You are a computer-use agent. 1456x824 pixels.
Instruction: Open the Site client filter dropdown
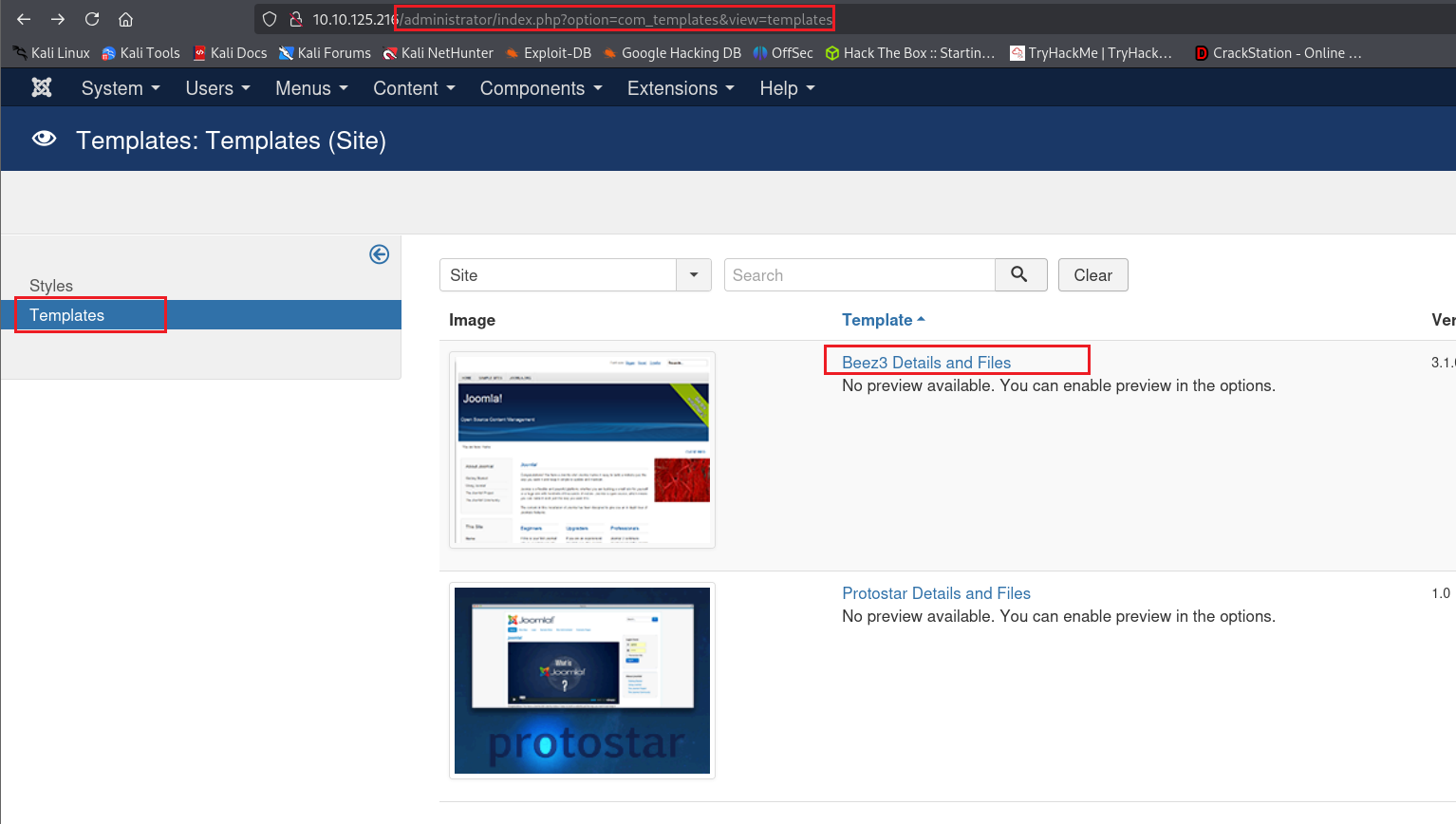(x=575, y=275)
